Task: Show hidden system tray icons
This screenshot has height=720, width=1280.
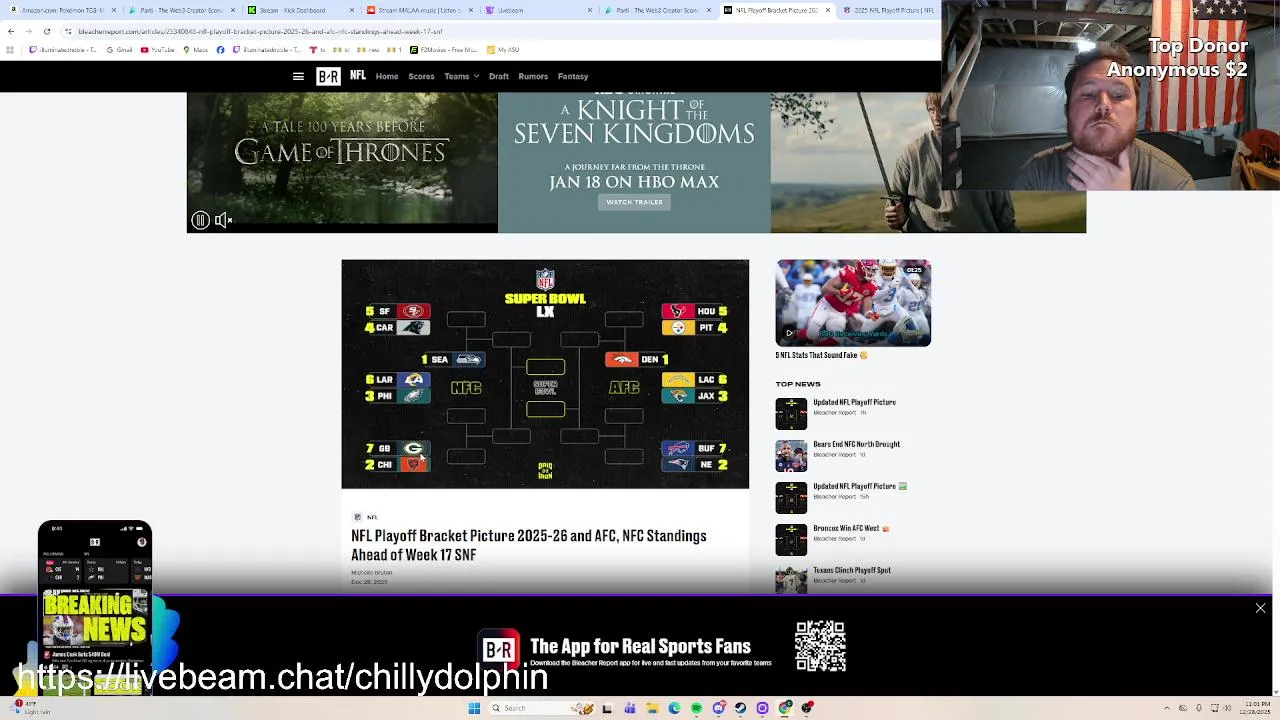Action: coord(1167,708)
